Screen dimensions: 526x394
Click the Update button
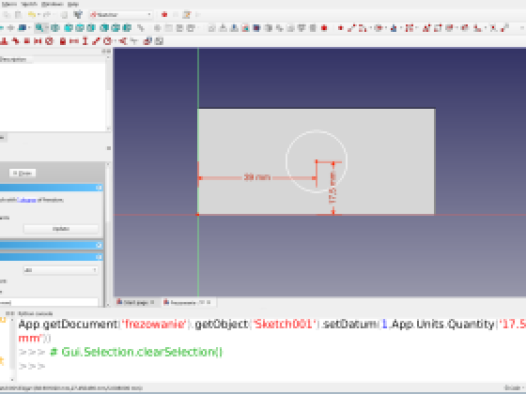tap(61, 229)
